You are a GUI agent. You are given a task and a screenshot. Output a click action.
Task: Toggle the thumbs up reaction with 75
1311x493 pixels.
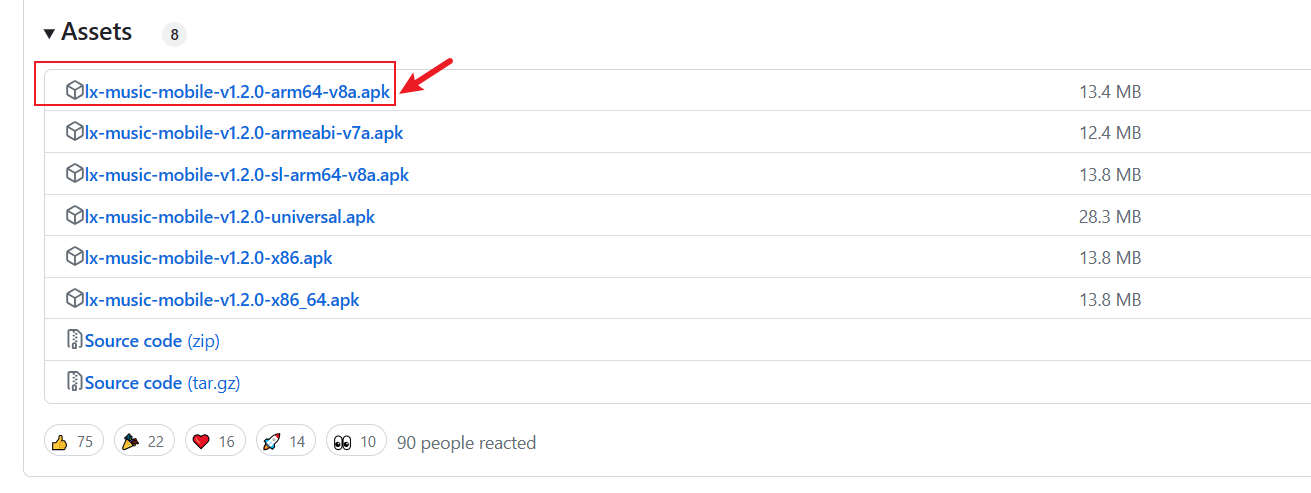tap(73, 441)
